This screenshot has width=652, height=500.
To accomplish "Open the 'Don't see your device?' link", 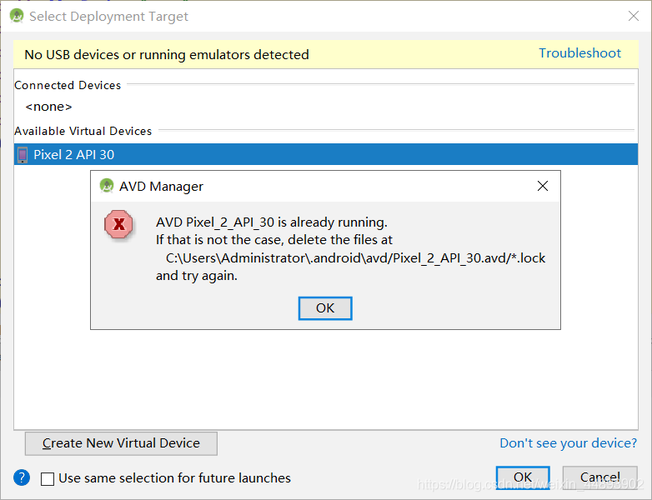I will (x=568, y=443).
